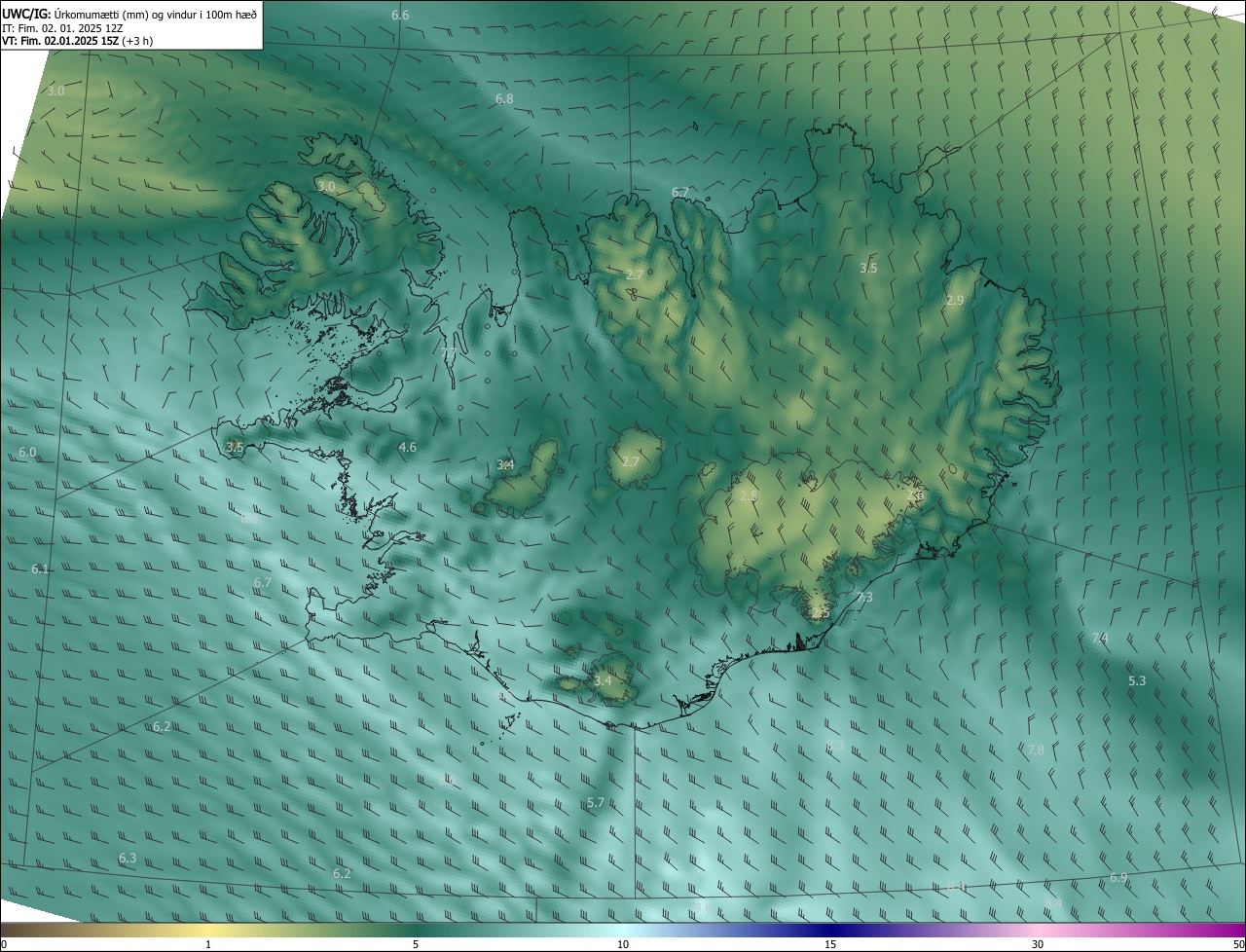
Task: Click the 50 tick on the color scale
Action: pyautogui.click(x=1238, y=945)
